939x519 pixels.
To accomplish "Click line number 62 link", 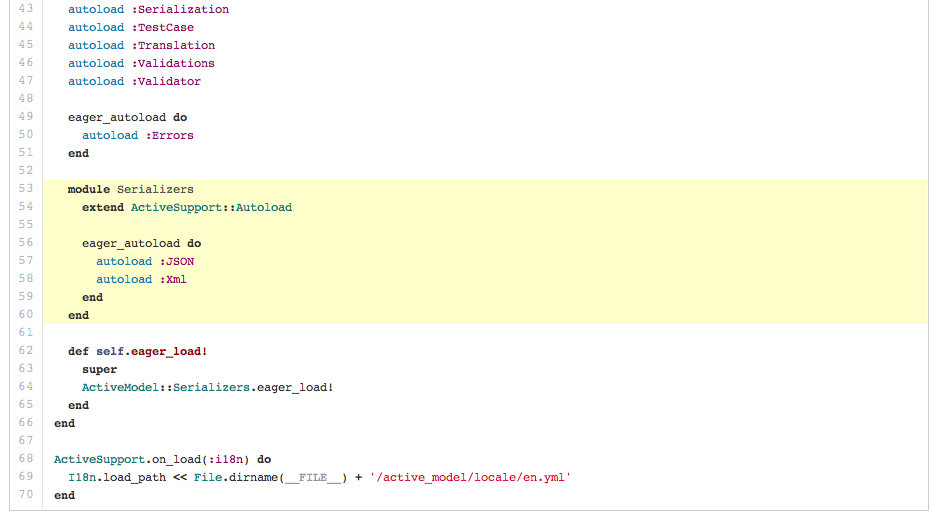I will 25,351.
